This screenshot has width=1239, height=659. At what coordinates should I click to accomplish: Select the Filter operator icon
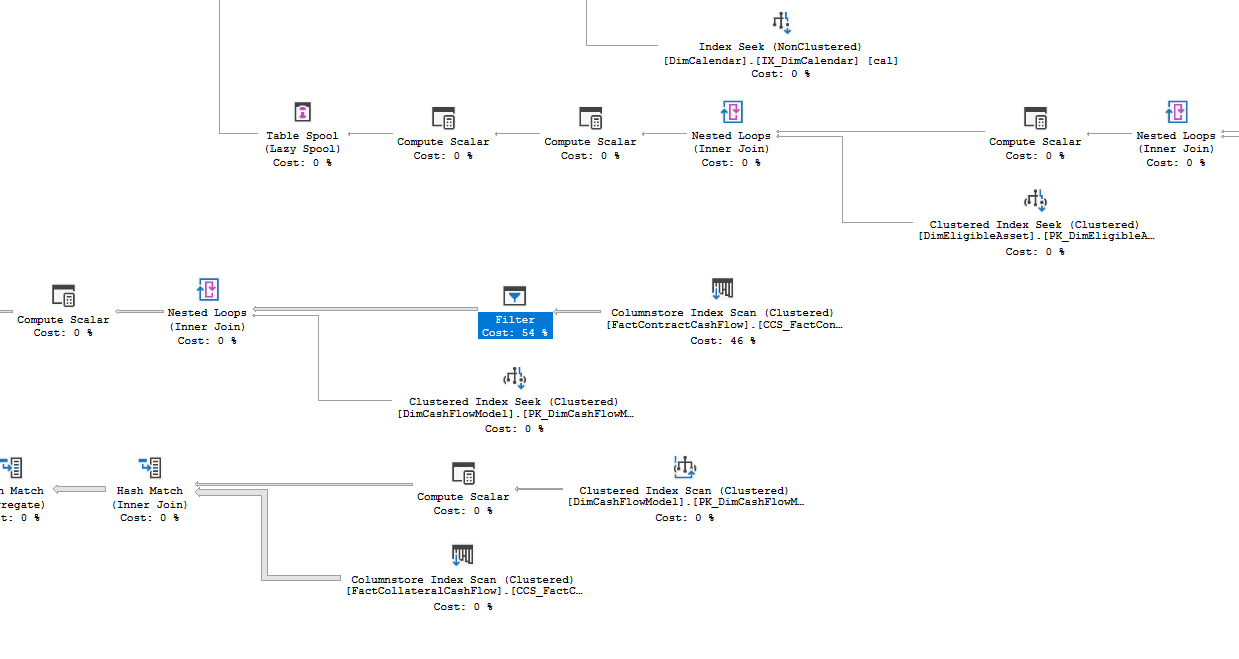[514, 296]
